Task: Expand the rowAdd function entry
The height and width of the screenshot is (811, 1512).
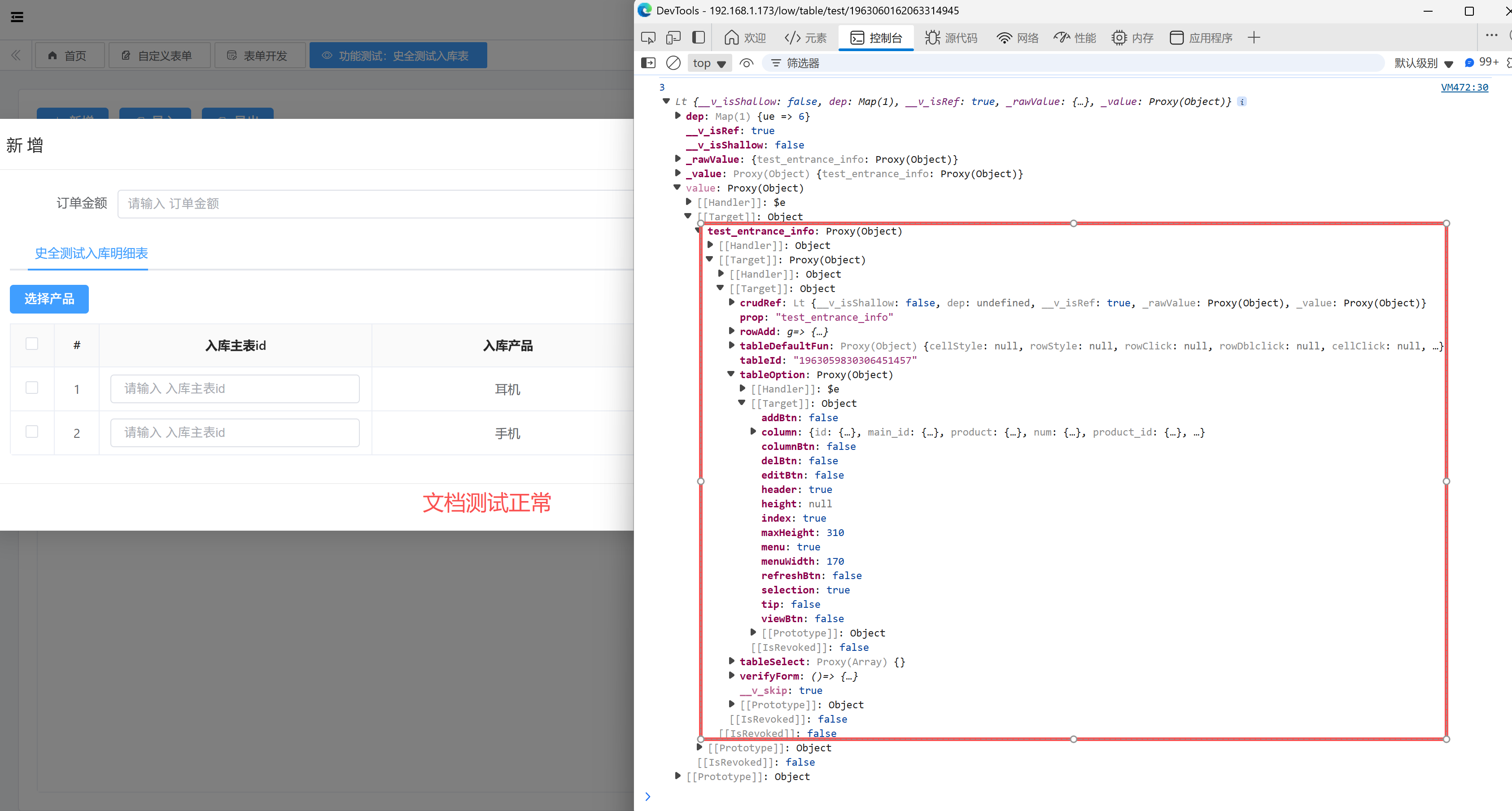Action: point(731,331)
